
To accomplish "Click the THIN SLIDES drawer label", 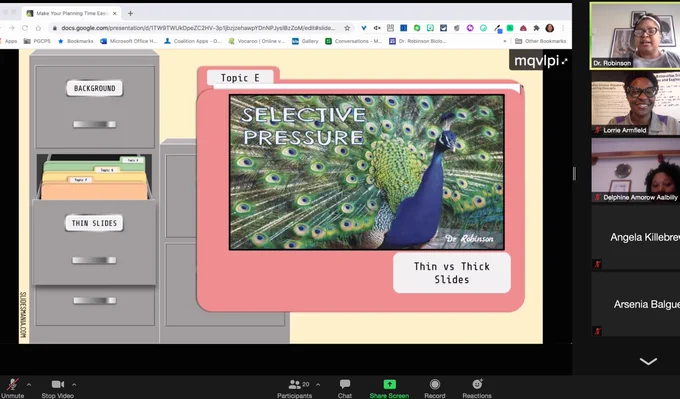I will coord(94,223).
